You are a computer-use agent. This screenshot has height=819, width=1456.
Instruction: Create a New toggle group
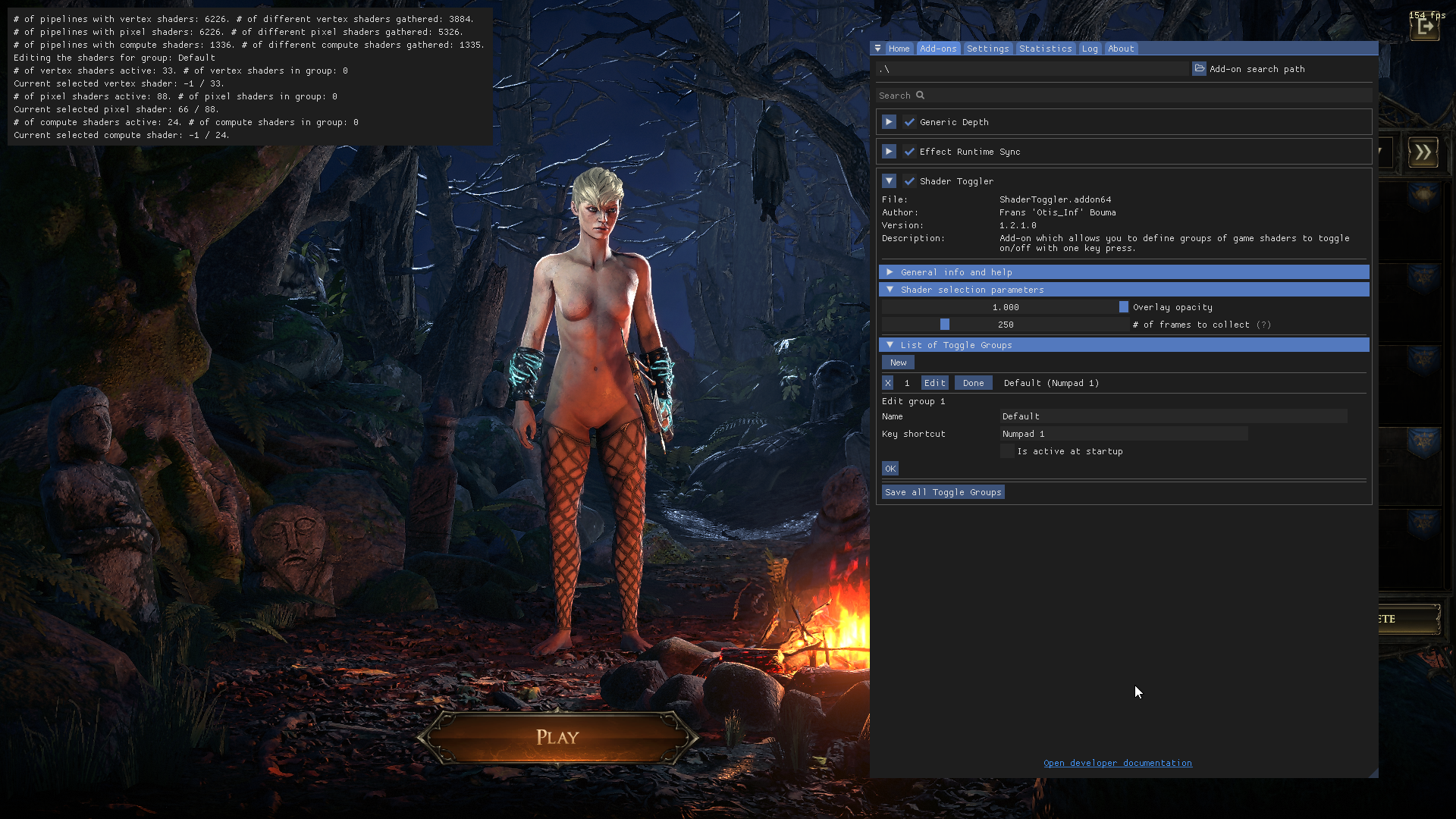[x=898, y=362]
